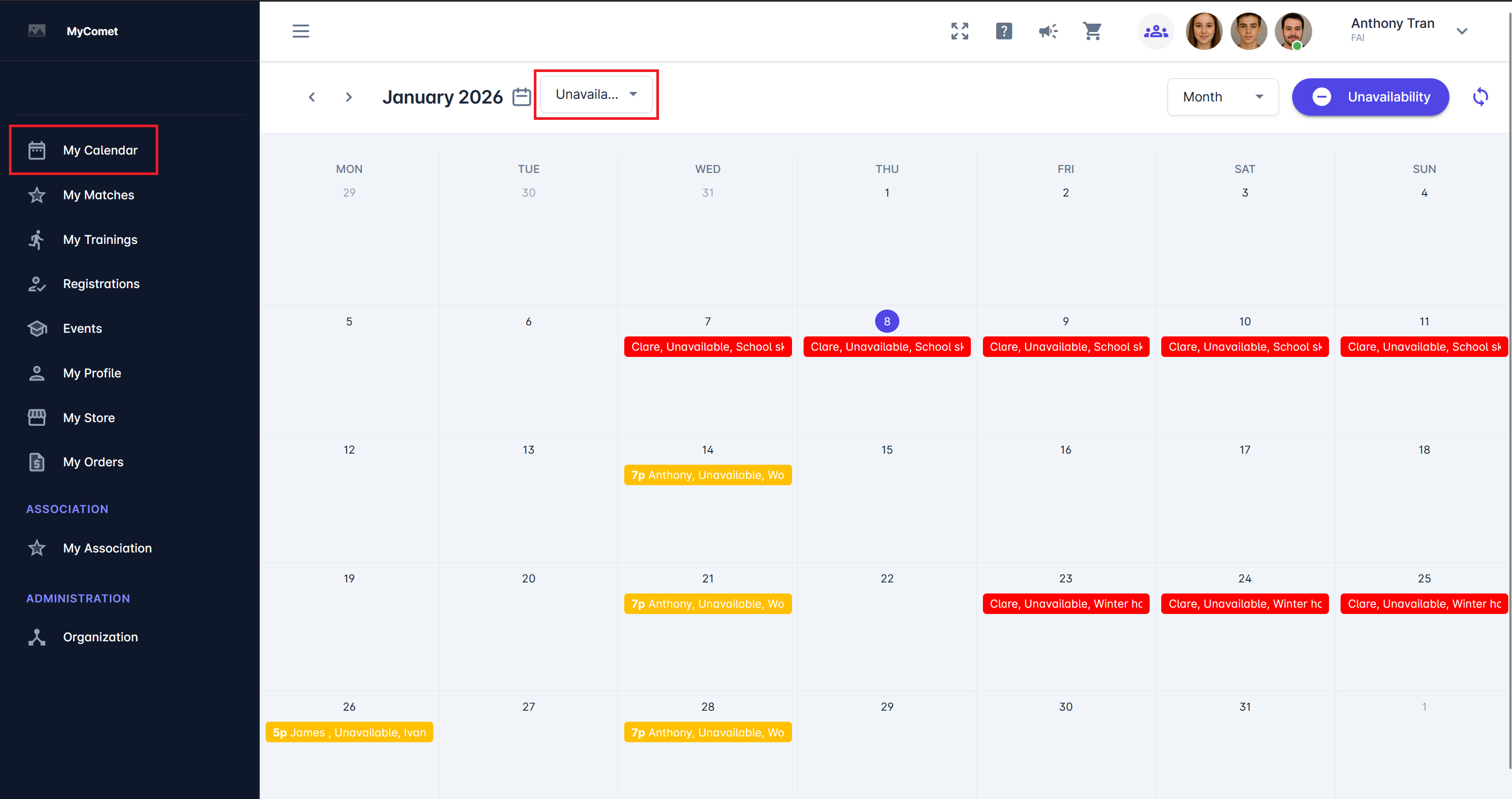Toggle fullscreen mode icon

pos(960,31)
